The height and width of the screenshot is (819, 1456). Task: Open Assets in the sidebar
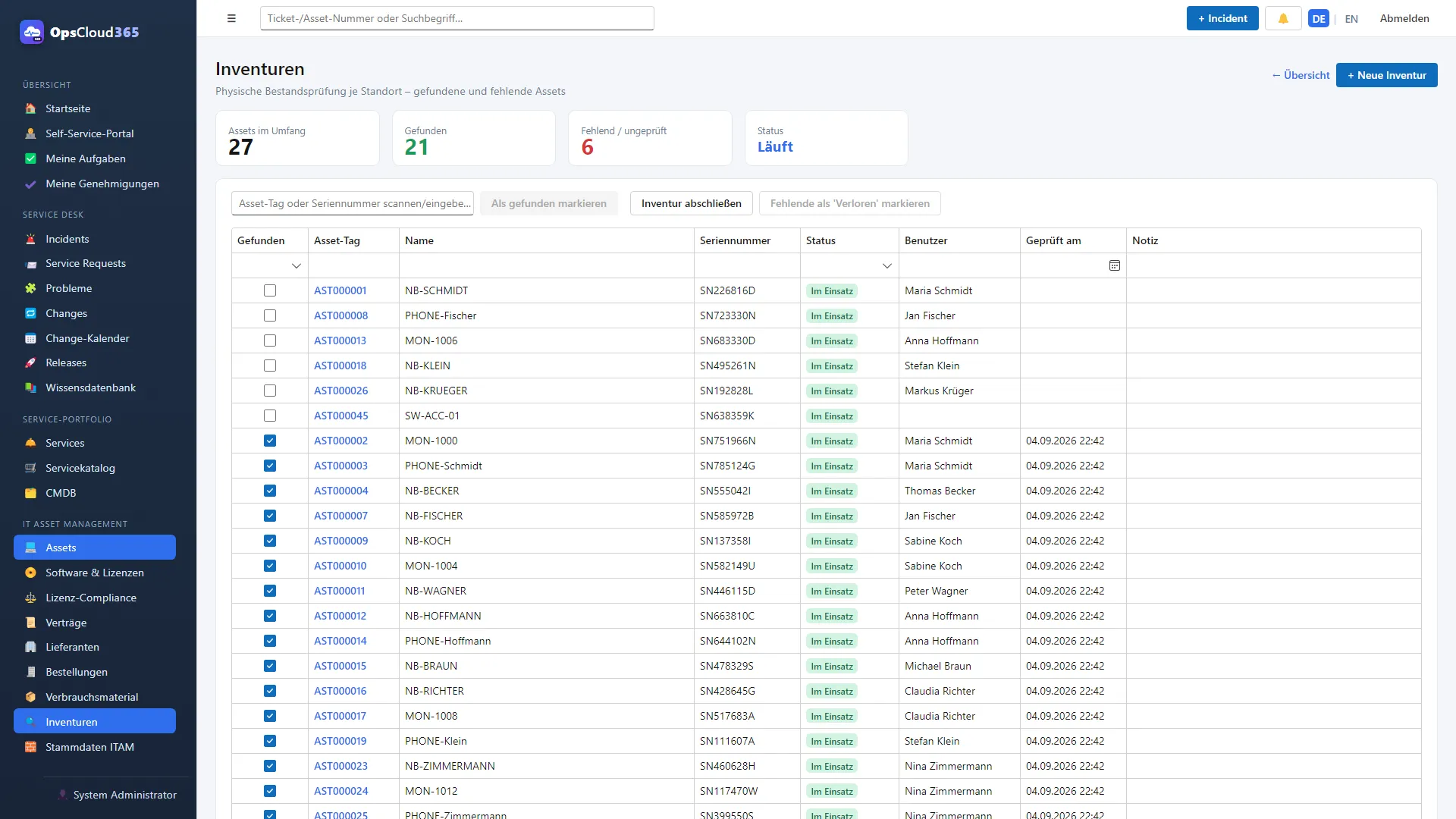[x=95, y=548]
